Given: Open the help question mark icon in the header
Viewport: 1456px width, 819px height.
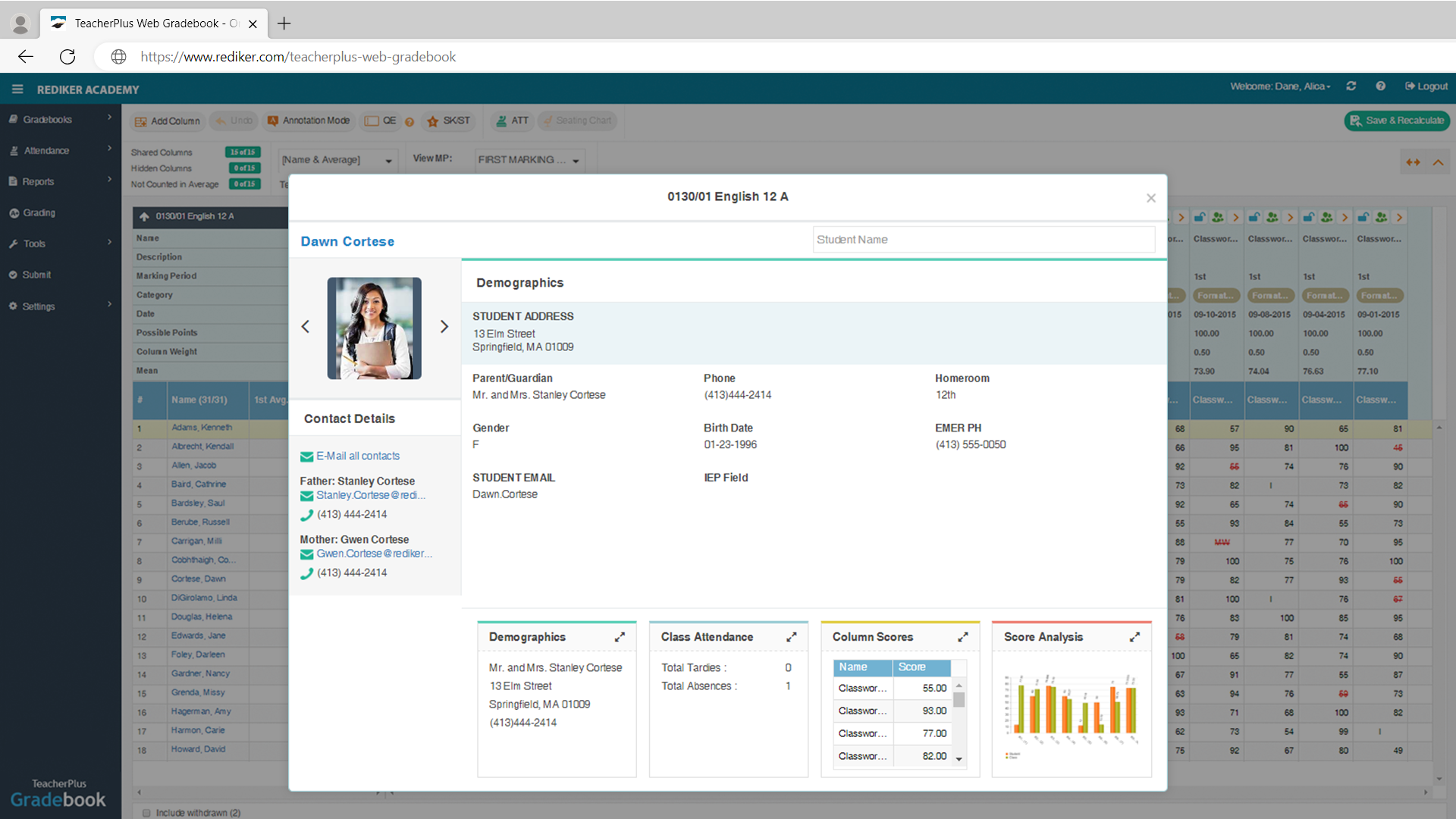Looking at the screenshot, I should pos(1380,86).
